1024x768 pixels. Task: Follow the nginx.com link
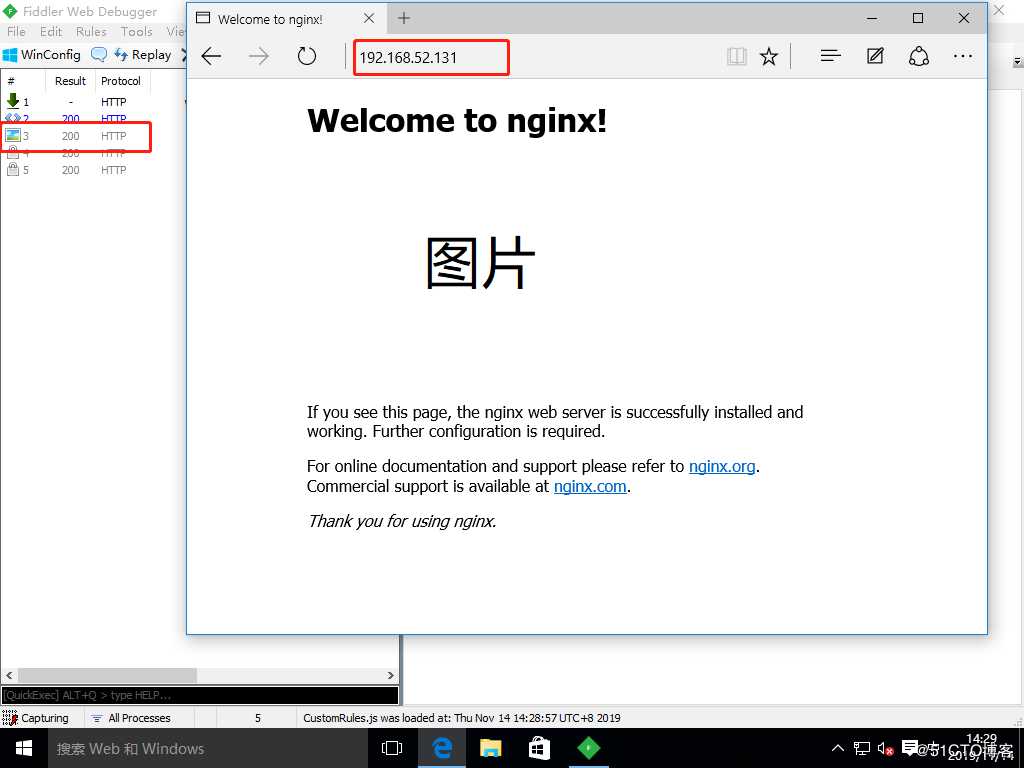[590, 486]
